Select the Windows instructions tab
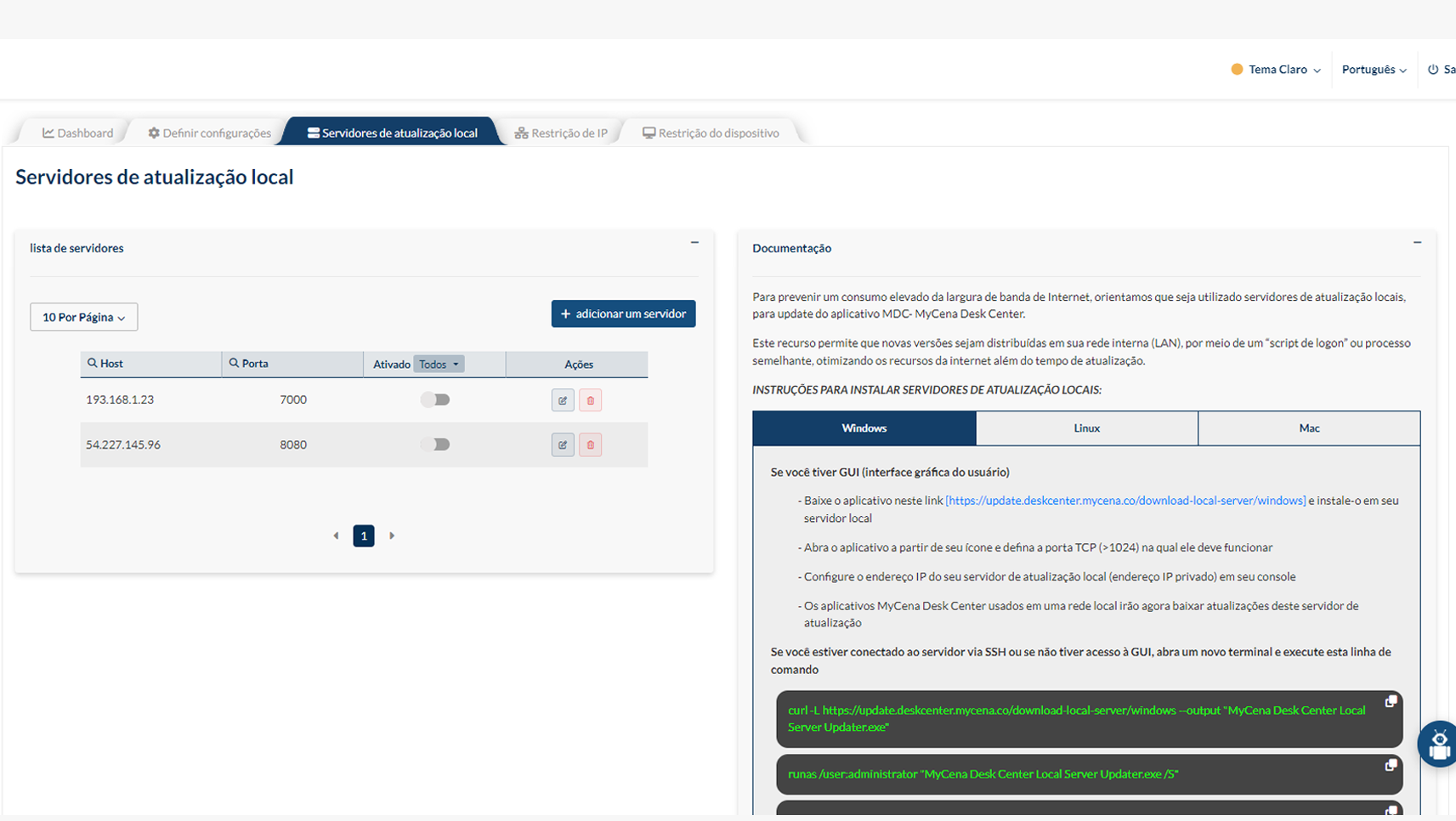 (864, 428)
